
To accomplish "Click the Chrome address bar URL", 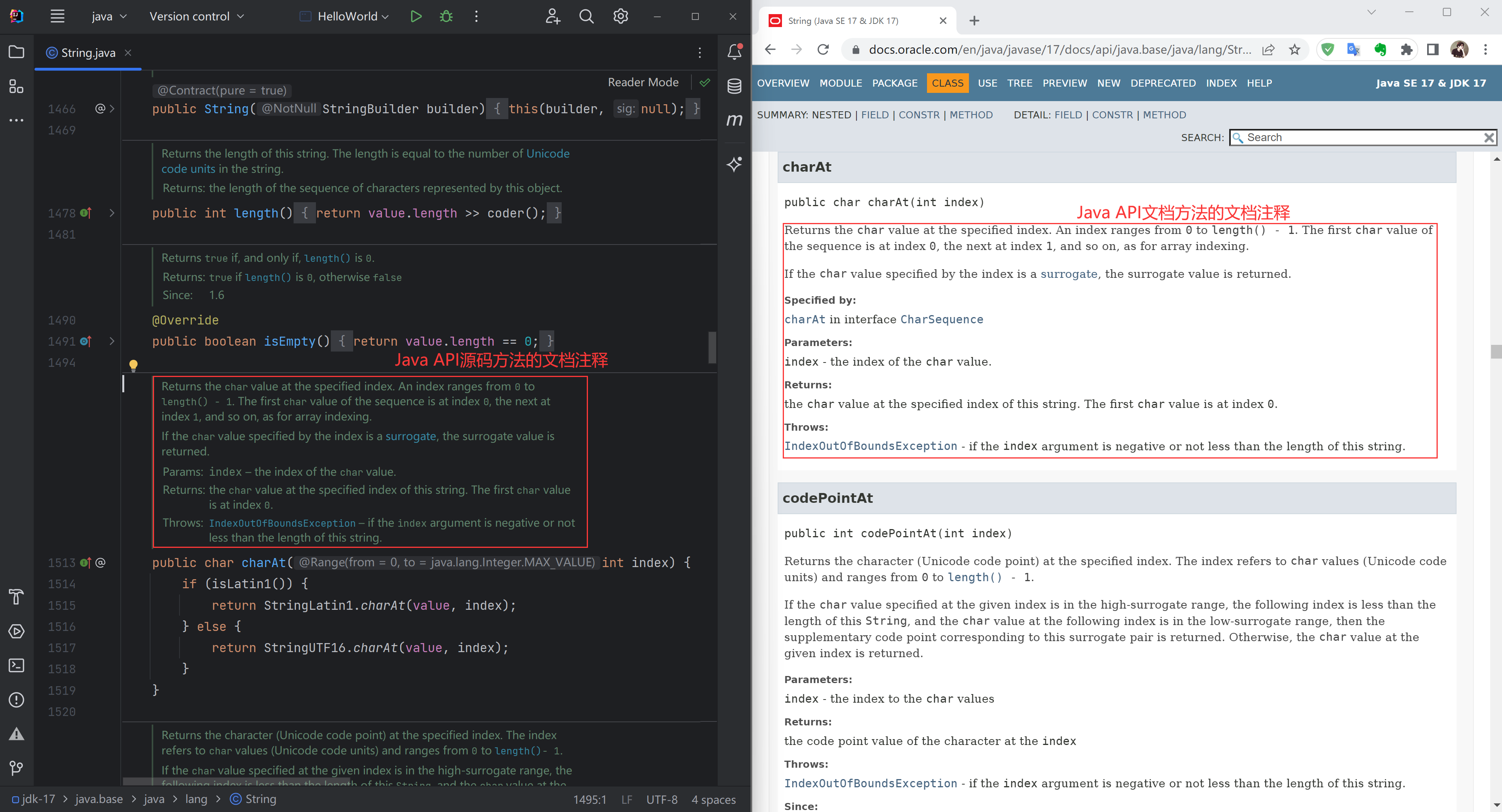I will tap(1059, 49).
